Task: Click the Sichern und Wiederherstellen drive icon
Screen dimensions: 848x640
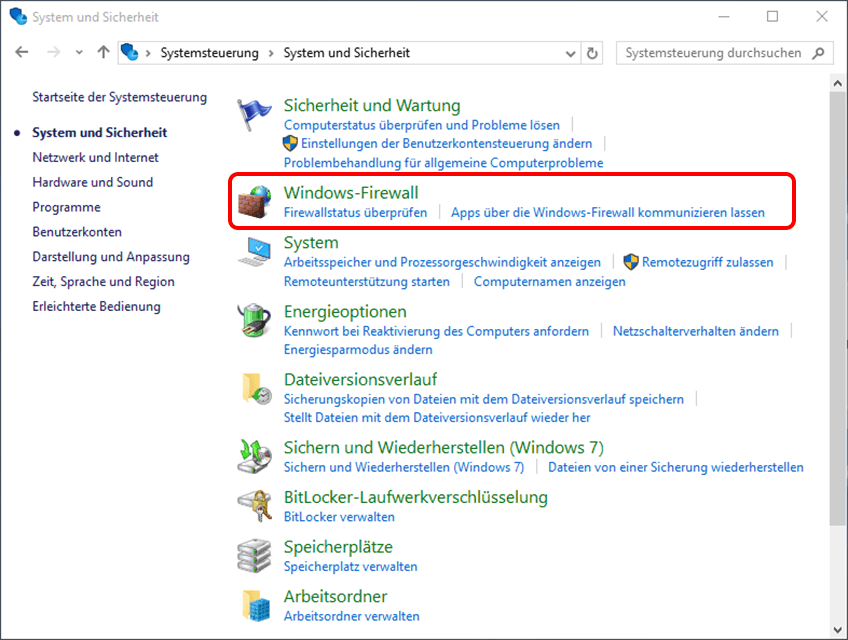Action: [254, 457]
